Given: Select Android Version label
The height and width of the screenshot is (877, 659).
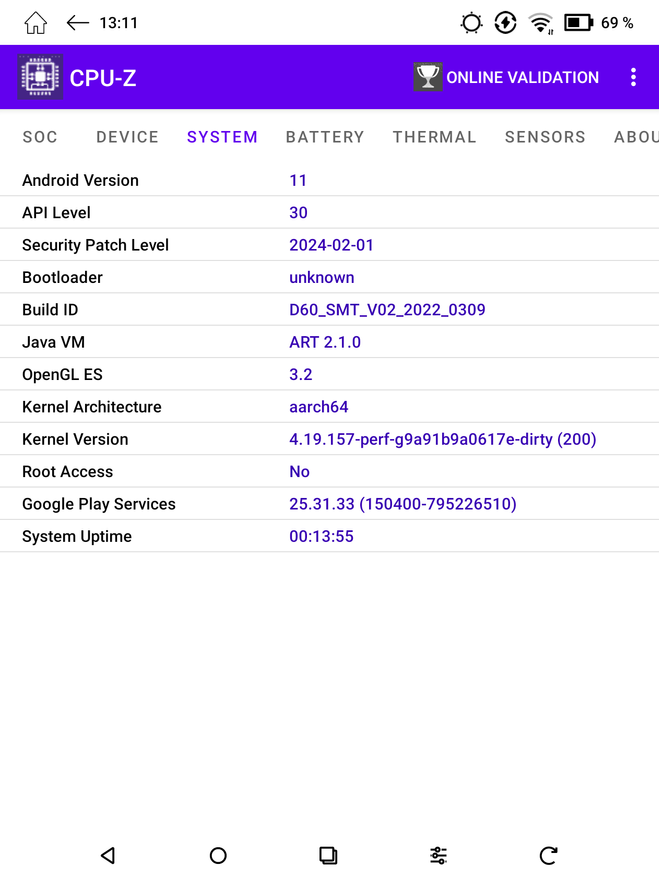Looking at the screenshot, I should point(81,180).
